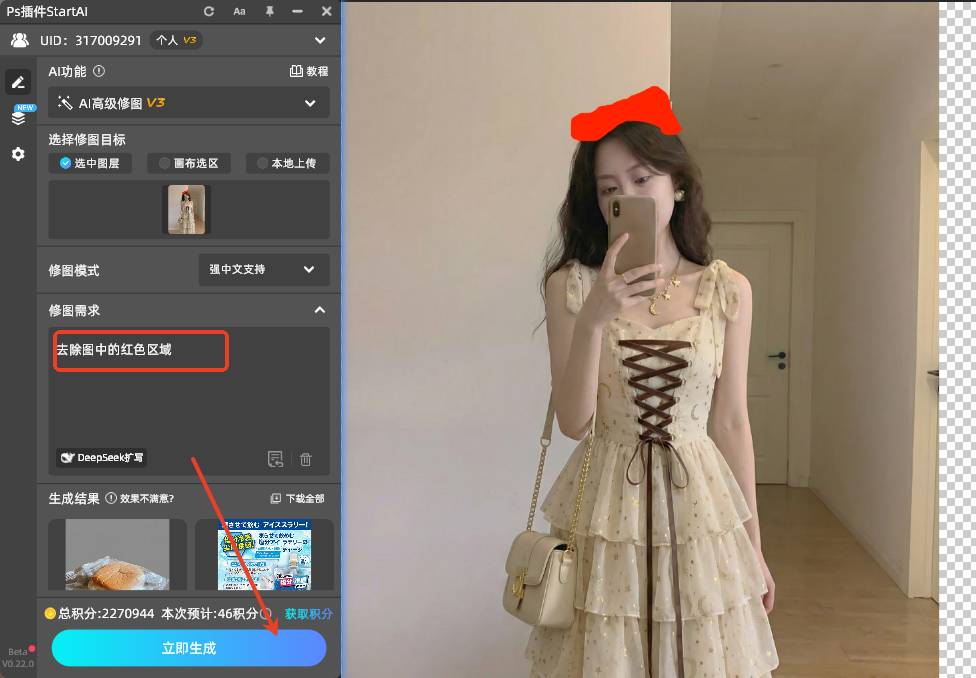
Task: Click the DeepSeek扩写 expand button
Action: (x=100, y=458)
